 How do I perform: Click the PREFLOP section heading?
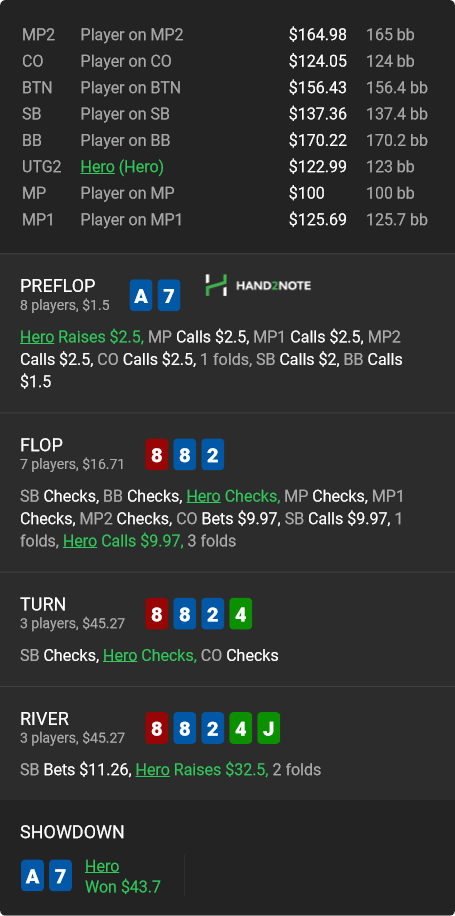58,286
